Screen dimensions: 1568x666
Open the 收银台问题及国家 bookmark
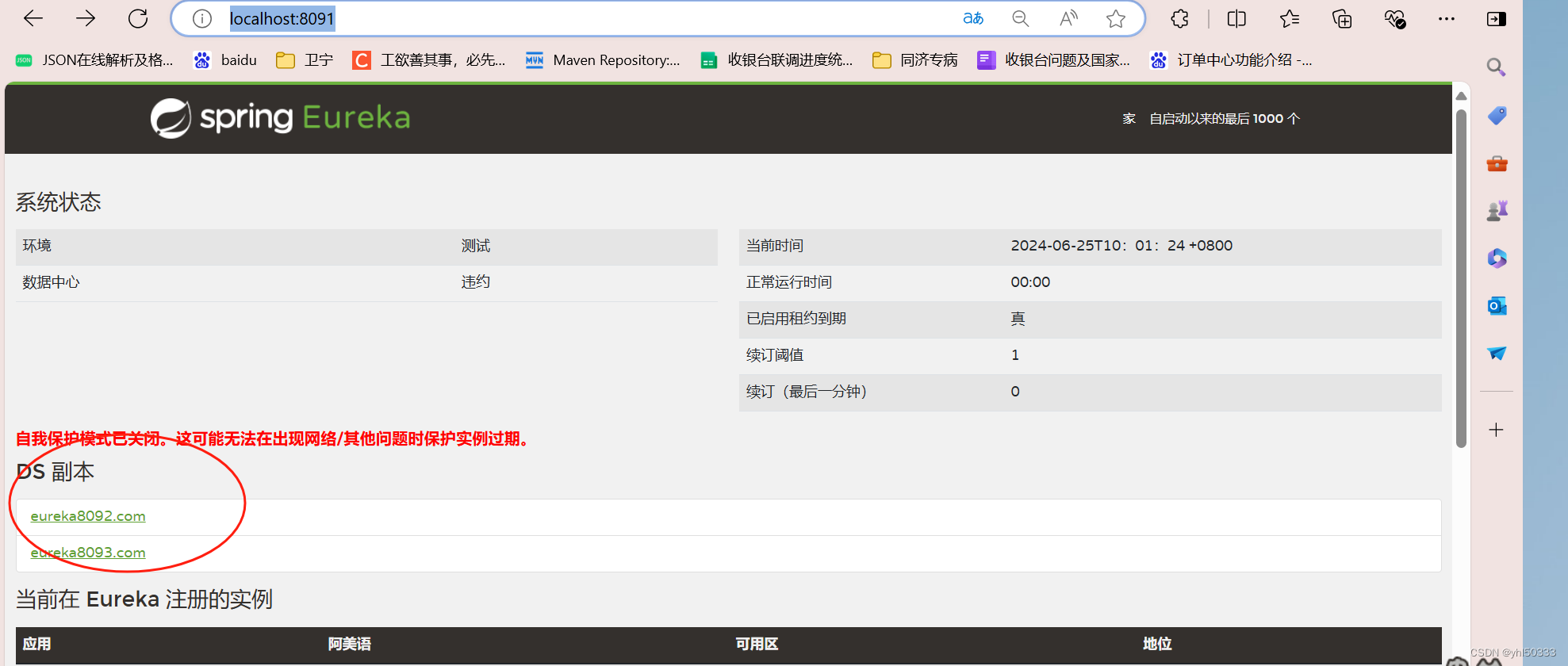pyautogui.click(x=1054, y=60)
